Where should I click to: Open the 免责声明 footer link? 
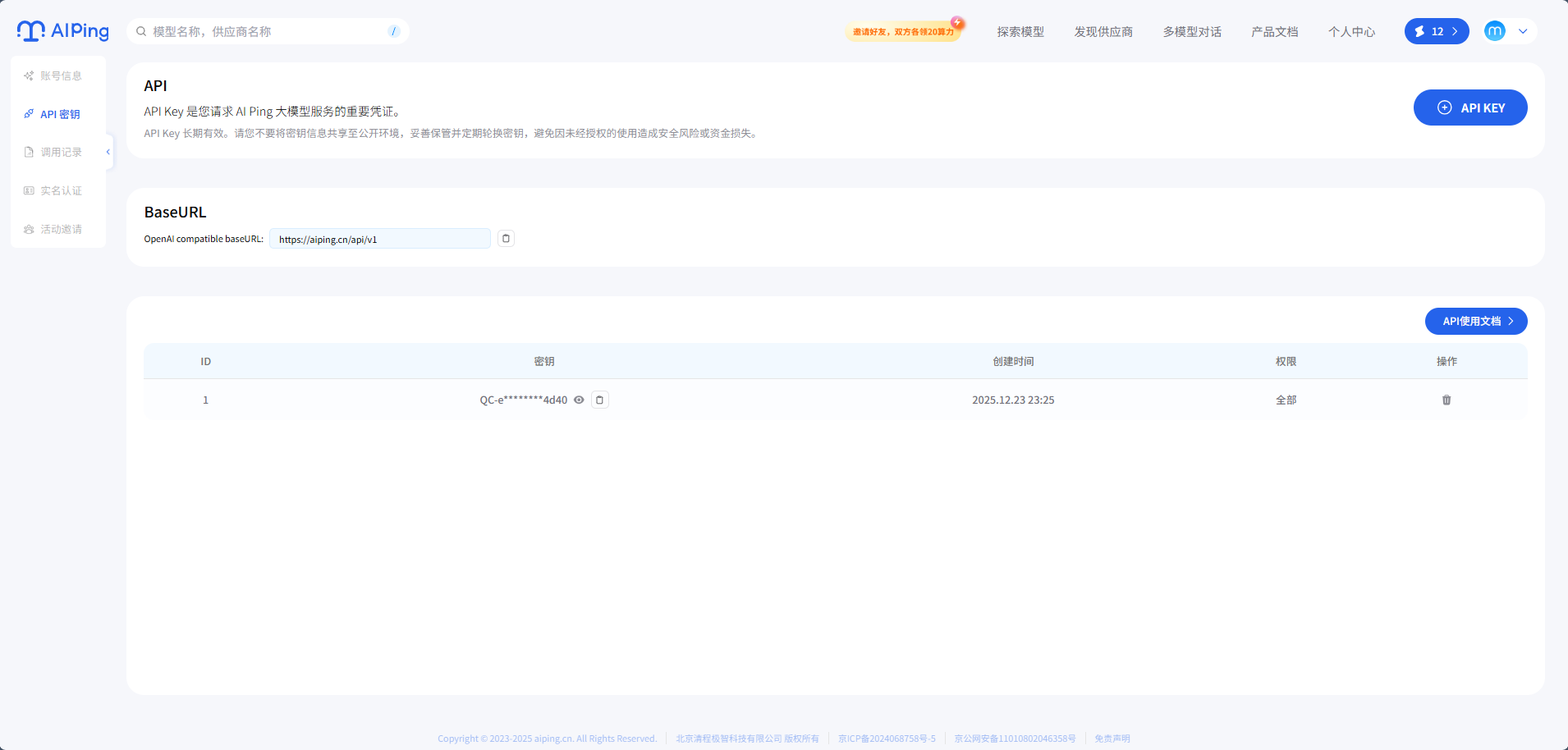(1112, 739)
